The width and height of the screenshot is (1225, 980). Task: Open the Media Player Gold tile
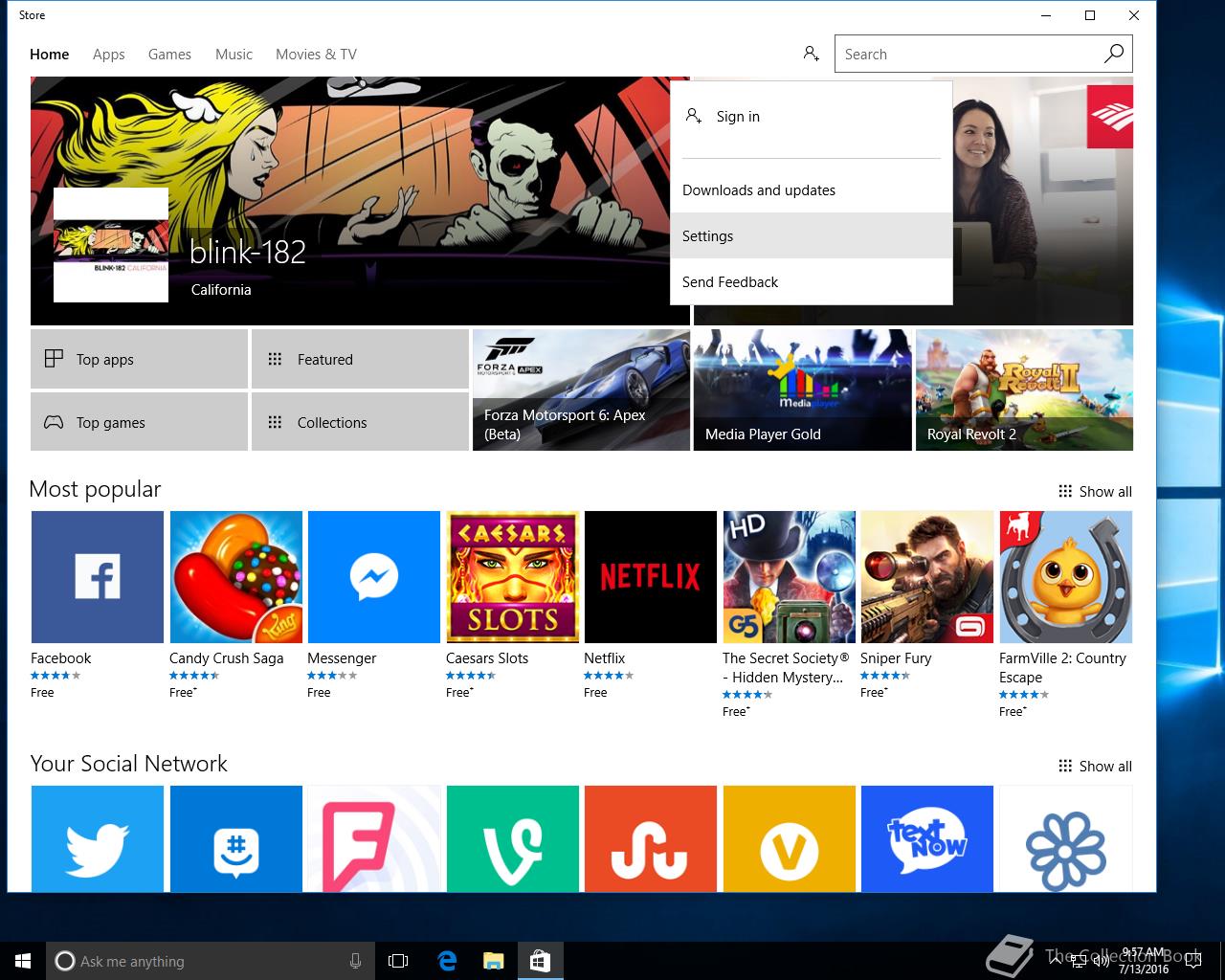(802, 390)
